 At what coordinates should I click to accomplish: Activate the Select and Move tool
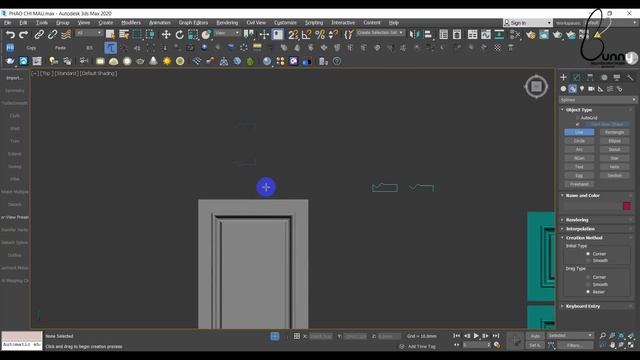click(166, 35)
